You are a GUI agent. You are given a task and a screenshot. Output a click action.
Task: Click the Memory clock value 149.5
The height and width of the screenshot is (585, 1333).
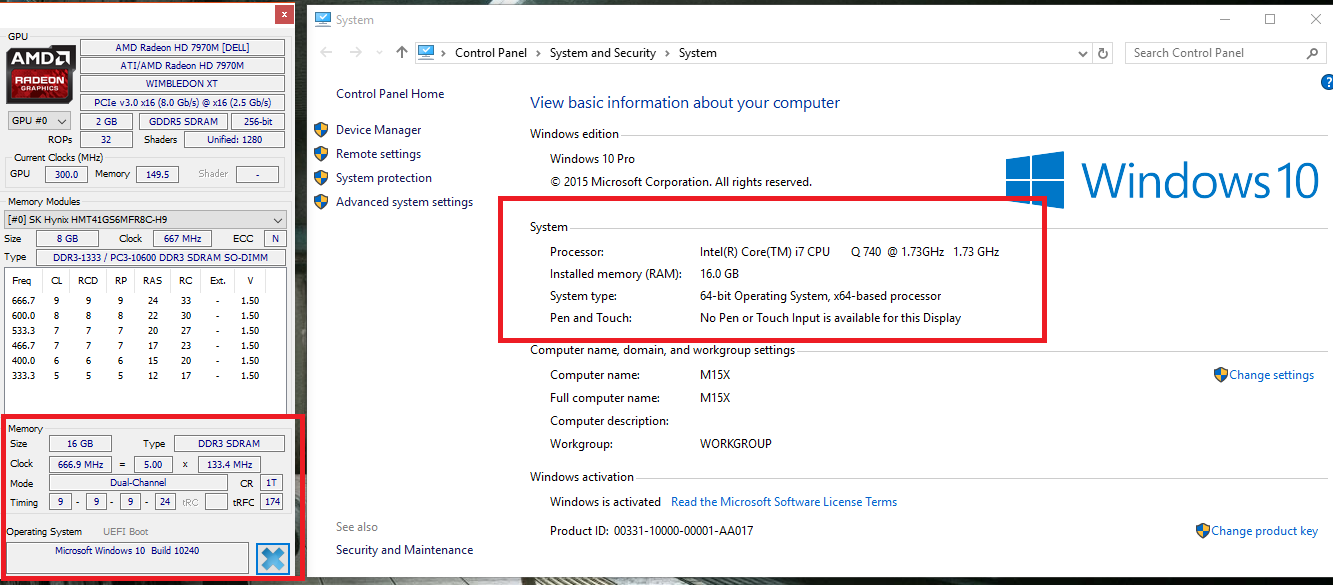pyautogui.click(x=157, y=174)
